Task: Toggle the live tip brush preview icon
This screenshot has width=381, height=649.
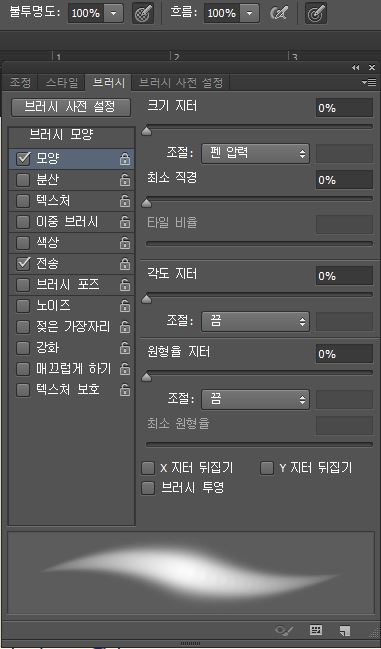Action: (x=284, y=631)
